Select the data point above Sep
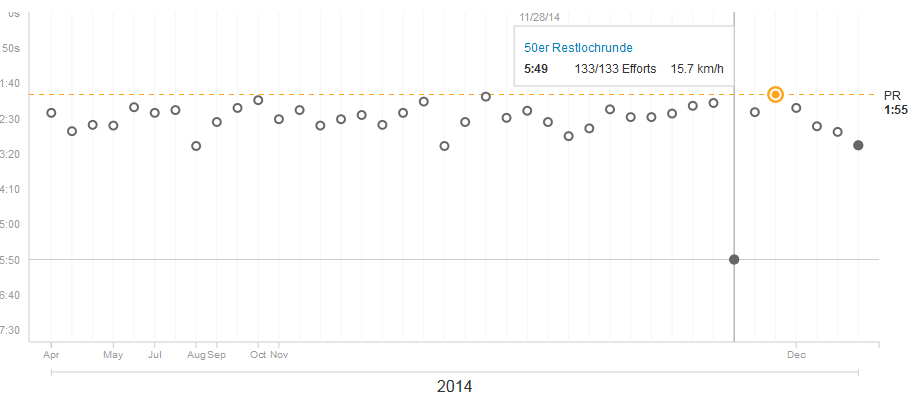This screenshot has width=915, height=400. [x=217, y=122]
